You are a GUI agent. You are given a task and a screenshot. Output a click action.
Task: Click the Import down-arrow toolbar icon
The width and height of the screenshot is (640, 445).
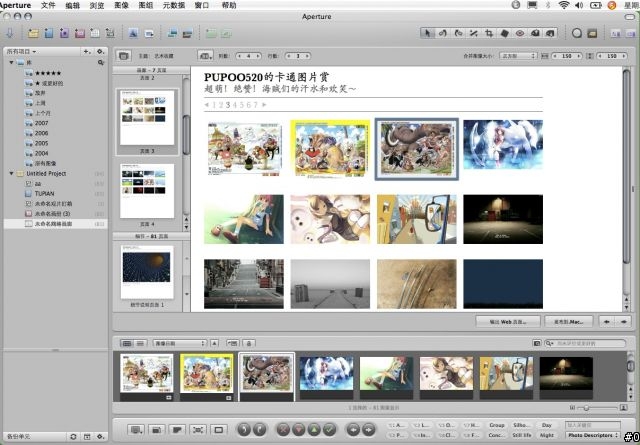10,33
